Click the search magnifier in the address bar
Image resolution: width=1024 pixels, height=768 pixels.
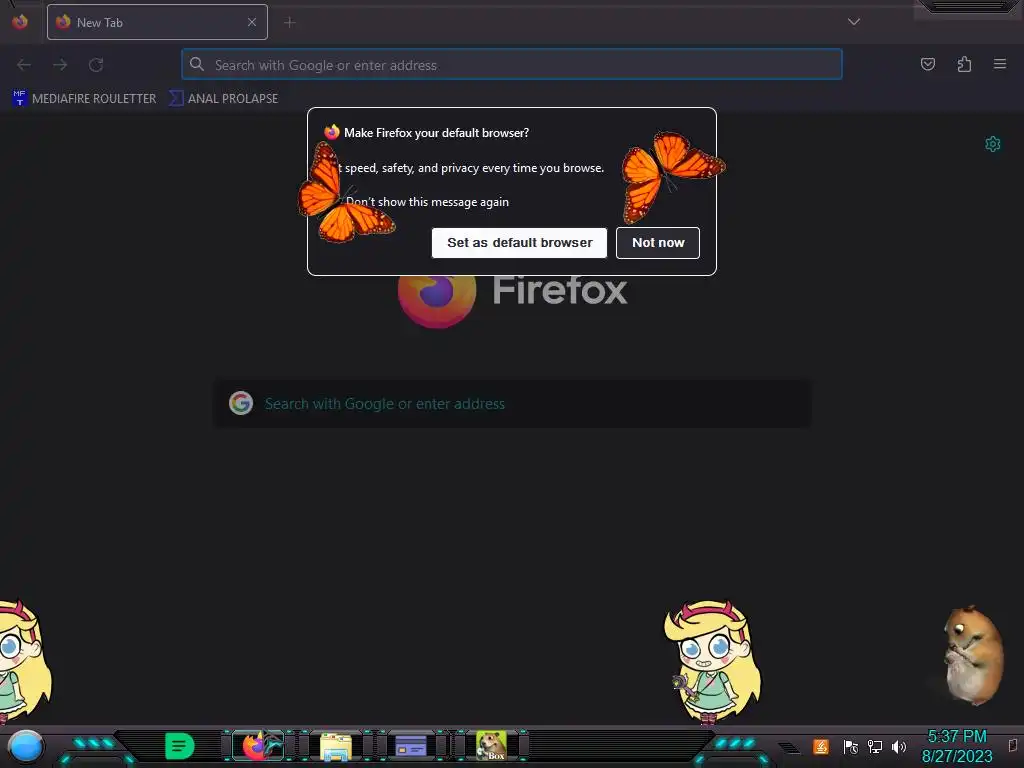pos(197,64)
